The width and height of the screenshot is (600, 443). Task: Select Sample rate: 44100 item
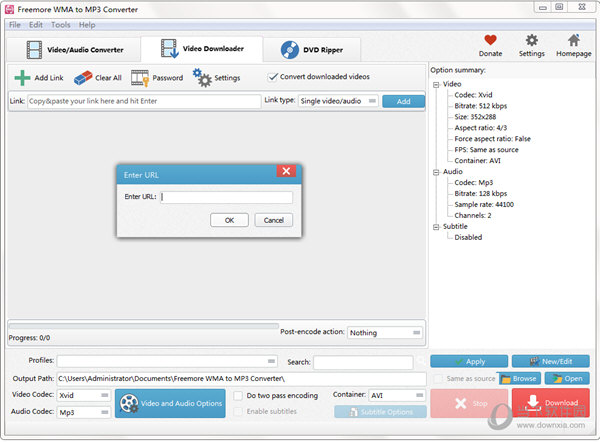pos(484,204)
